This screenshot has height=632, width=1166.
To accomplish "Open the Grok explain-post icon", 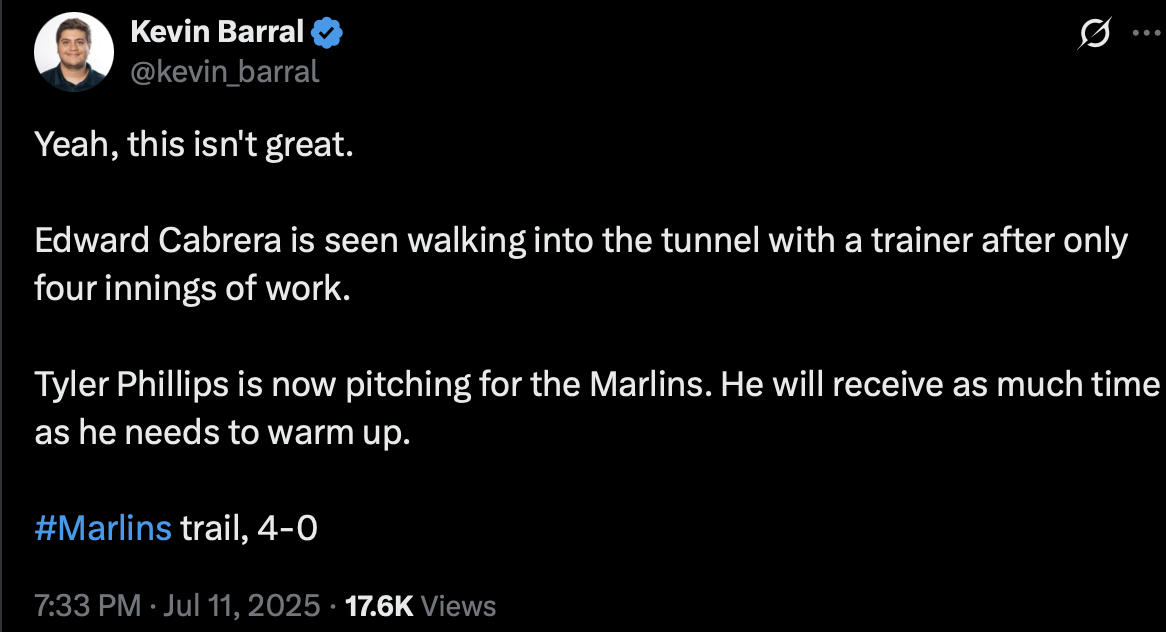I will tap(1094, 34).
